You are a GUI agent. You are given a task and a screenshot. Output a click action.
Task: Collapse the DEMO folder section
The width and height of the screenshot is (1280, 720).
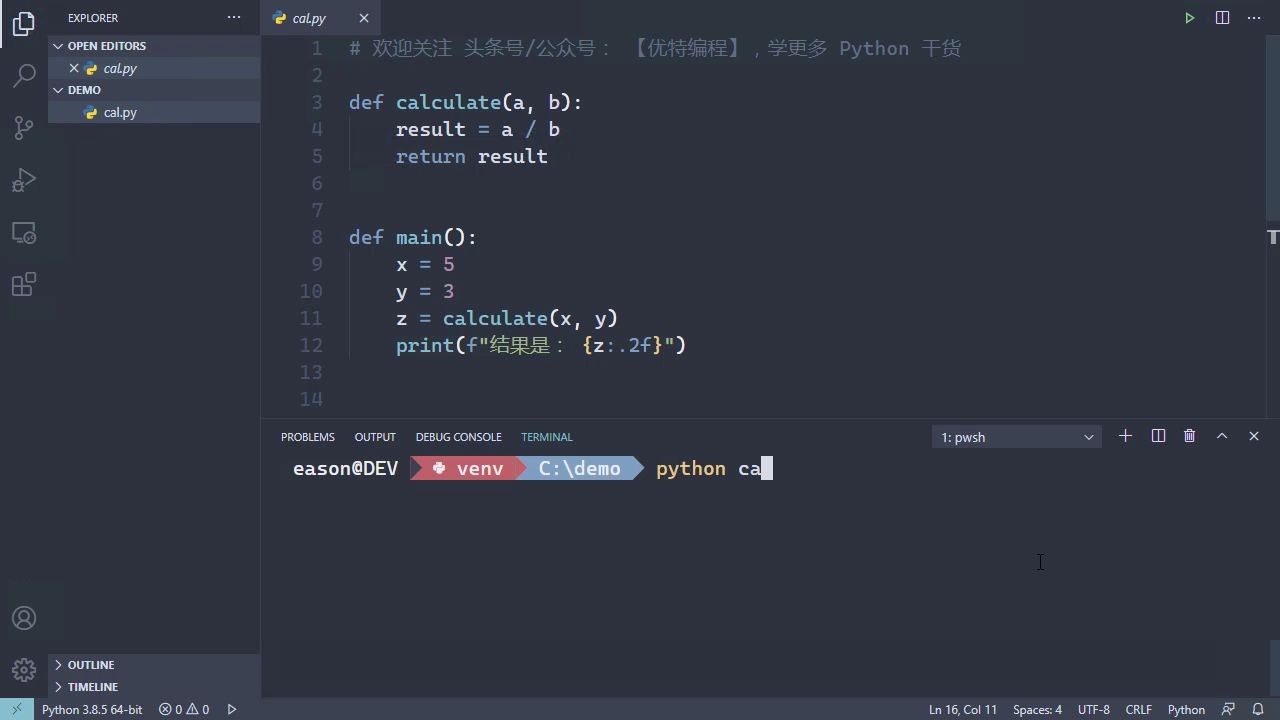pyautogui.click(x=154, y=90)
